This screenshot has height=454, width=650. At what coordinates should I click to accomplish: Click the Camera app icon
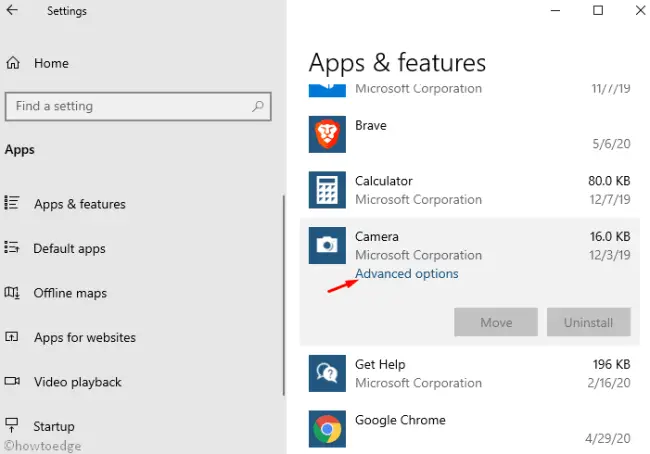pos(326,245)
